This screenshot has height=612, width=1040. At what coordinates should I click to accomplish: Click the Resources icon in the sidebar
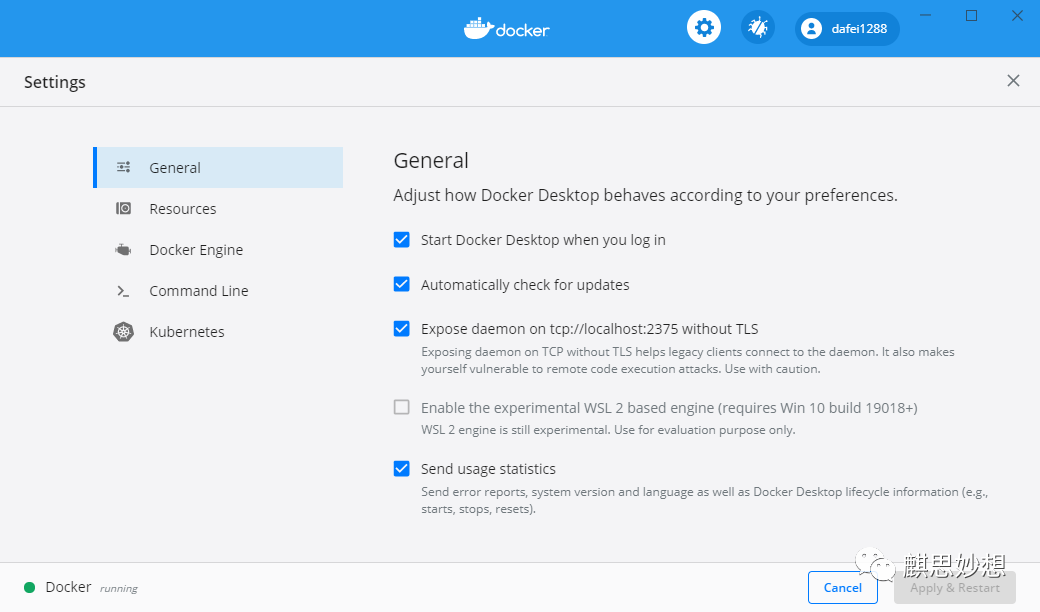123,208
